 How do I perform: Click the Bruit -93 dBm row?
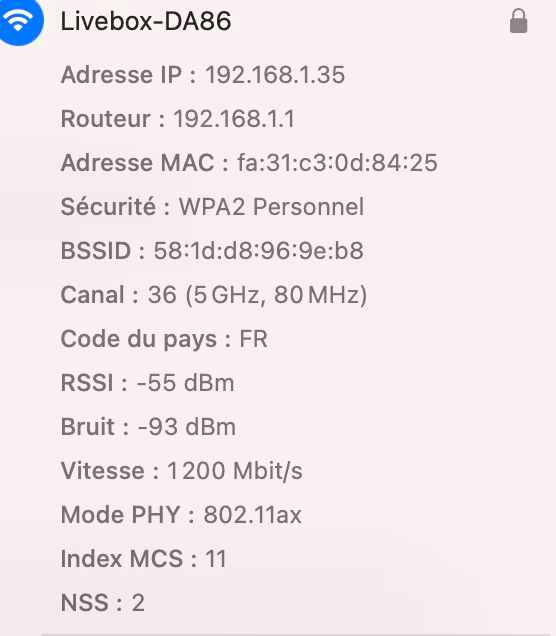coord(148,427)
